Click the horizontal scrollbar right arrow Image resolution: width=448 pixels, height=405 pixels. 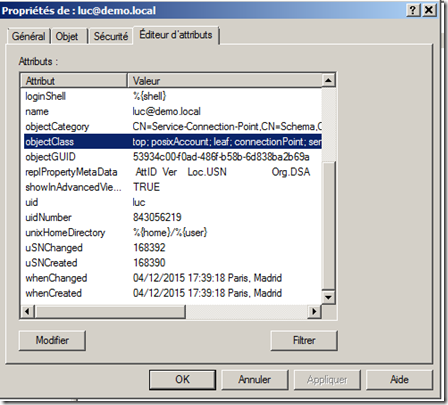pos(314,312)
